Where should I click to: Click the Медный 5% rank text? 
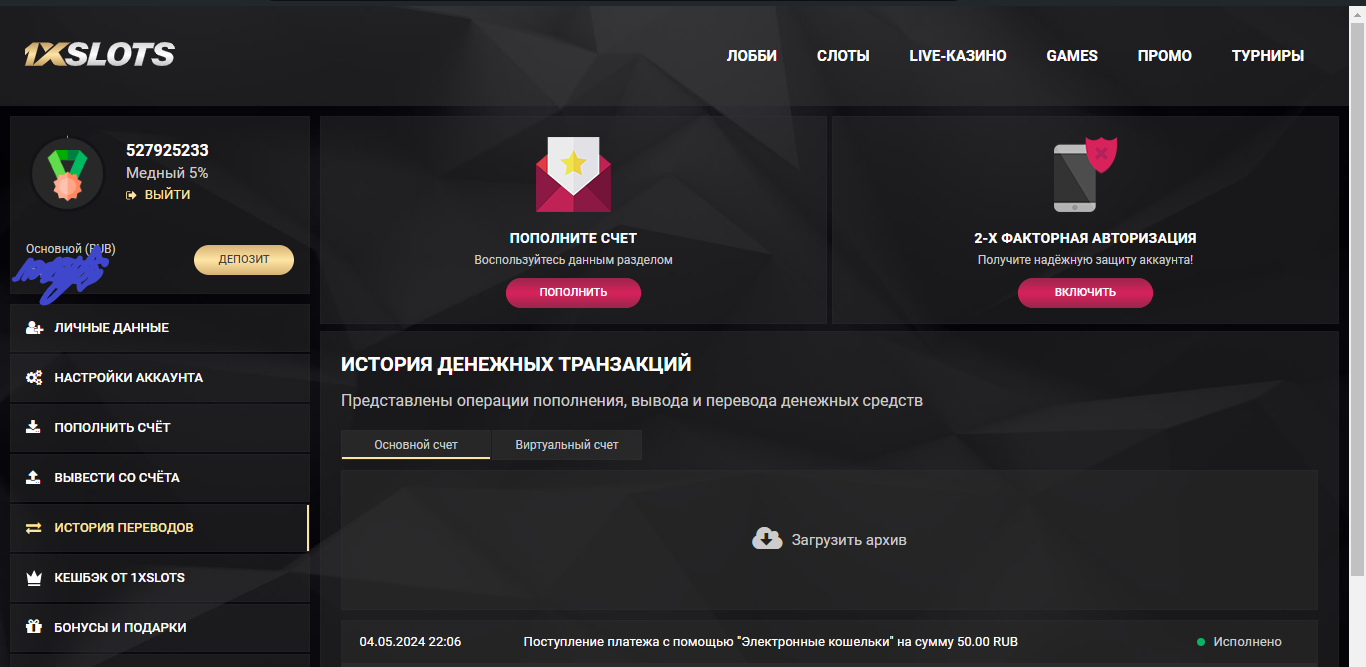(x=167, y=173)
